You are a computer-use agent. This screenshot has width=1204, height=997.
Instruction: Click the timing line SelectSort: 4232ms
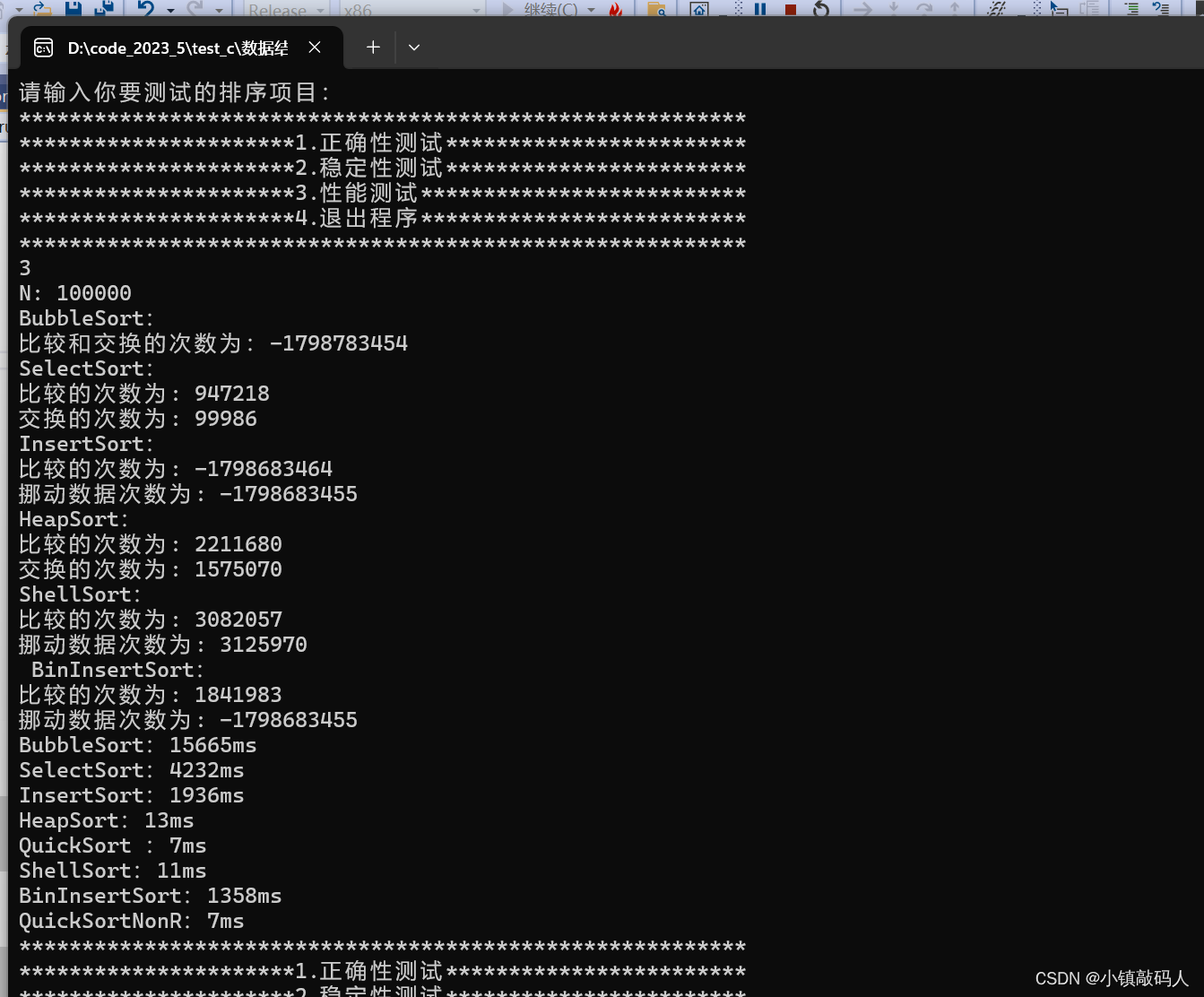132,770
